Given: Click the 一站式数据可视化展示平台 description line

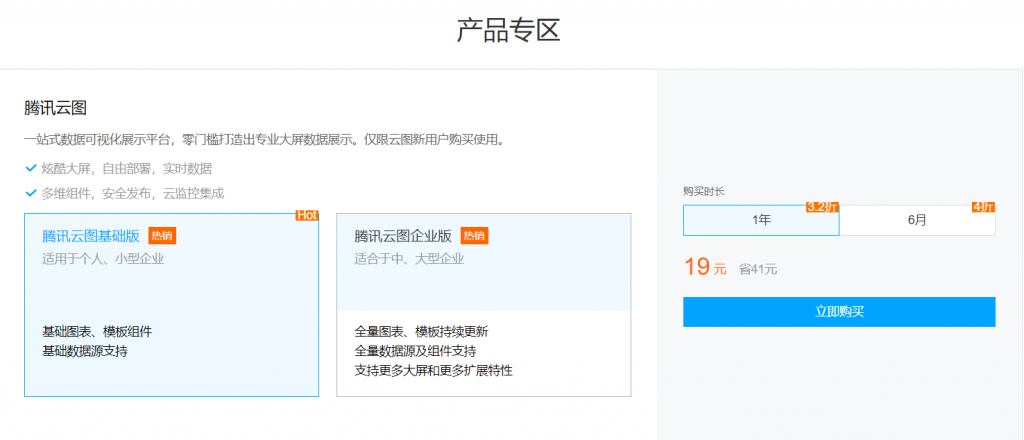Looking at the screenshot, I should point(264,140).
